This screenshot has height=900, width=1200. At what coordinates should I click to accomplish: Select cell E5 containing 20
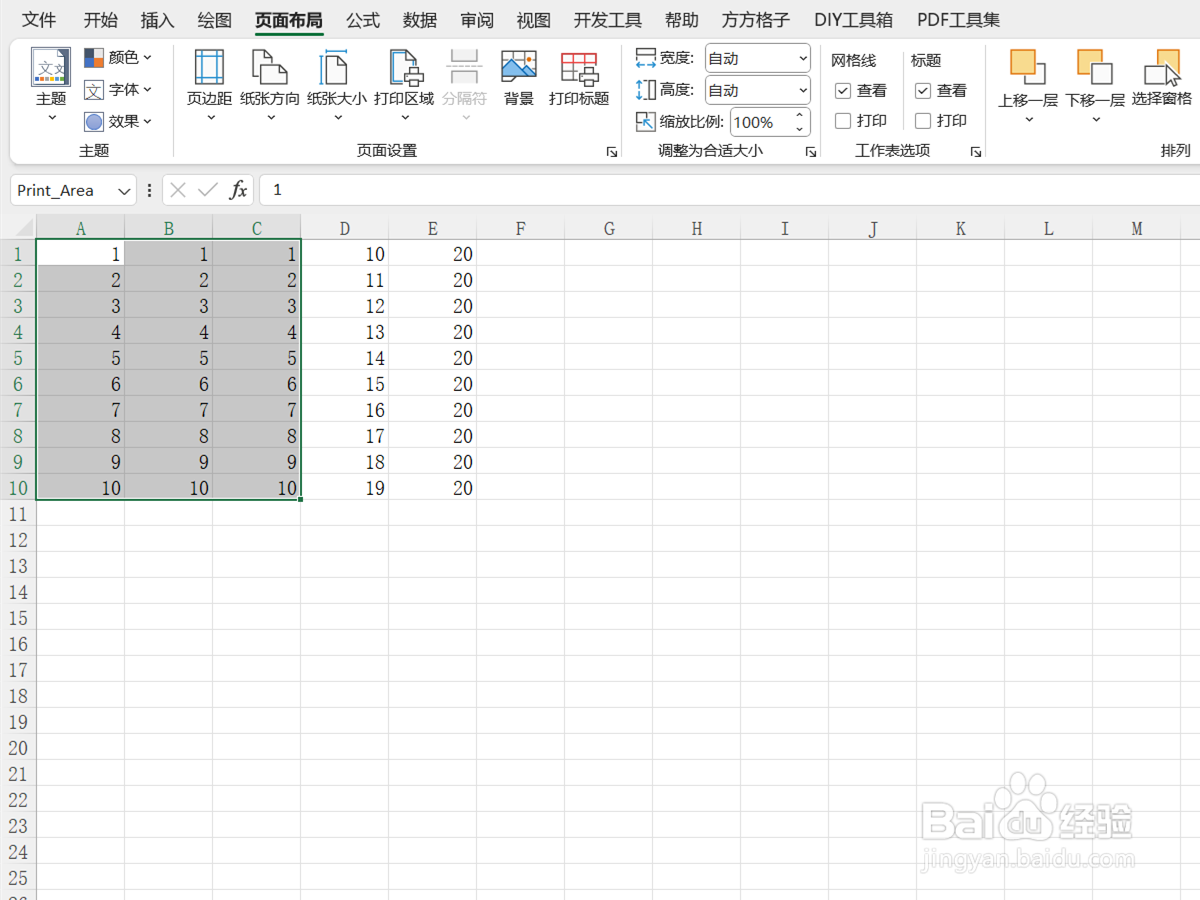[x=433, y=358]
